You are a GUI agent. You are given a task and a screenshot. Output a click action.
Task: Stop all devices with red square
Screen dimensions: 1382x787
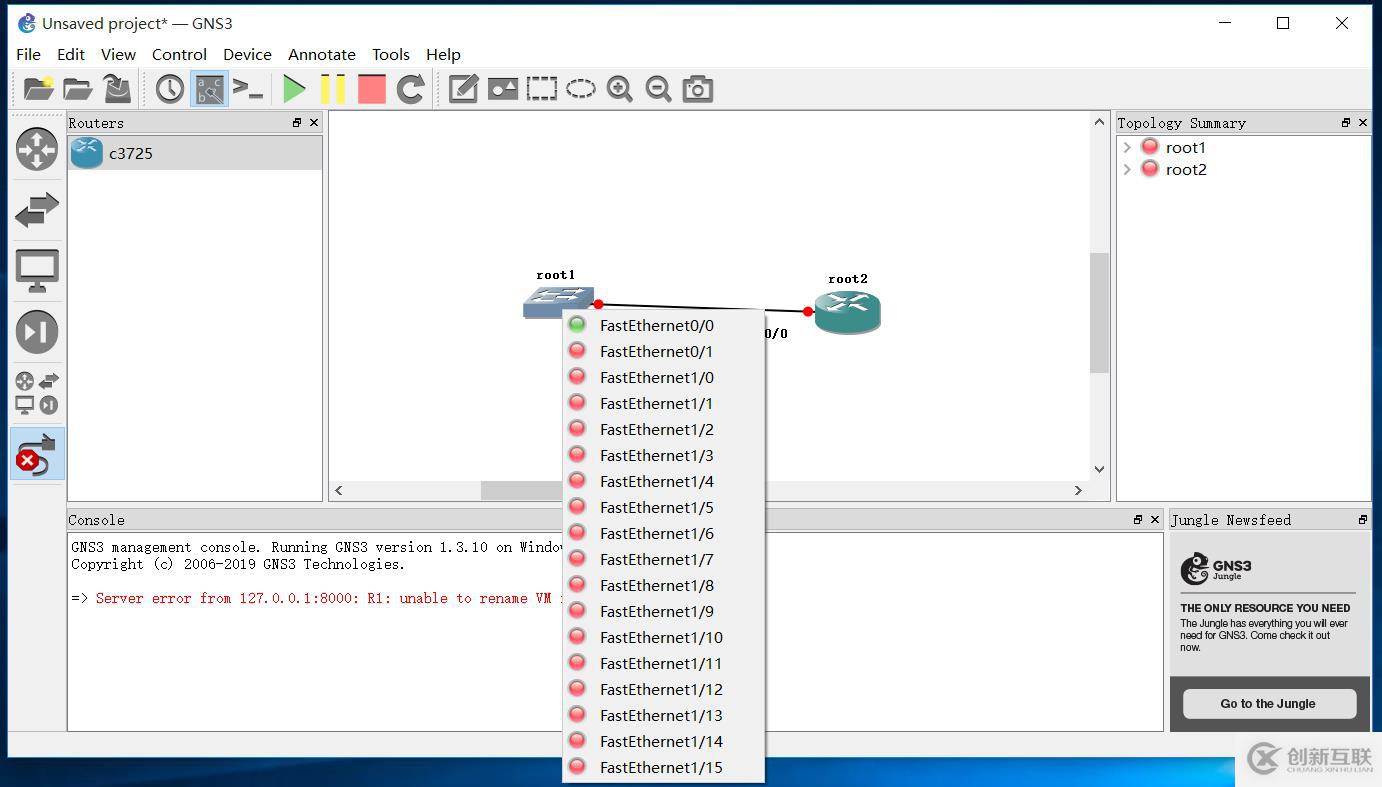point(372,89)
